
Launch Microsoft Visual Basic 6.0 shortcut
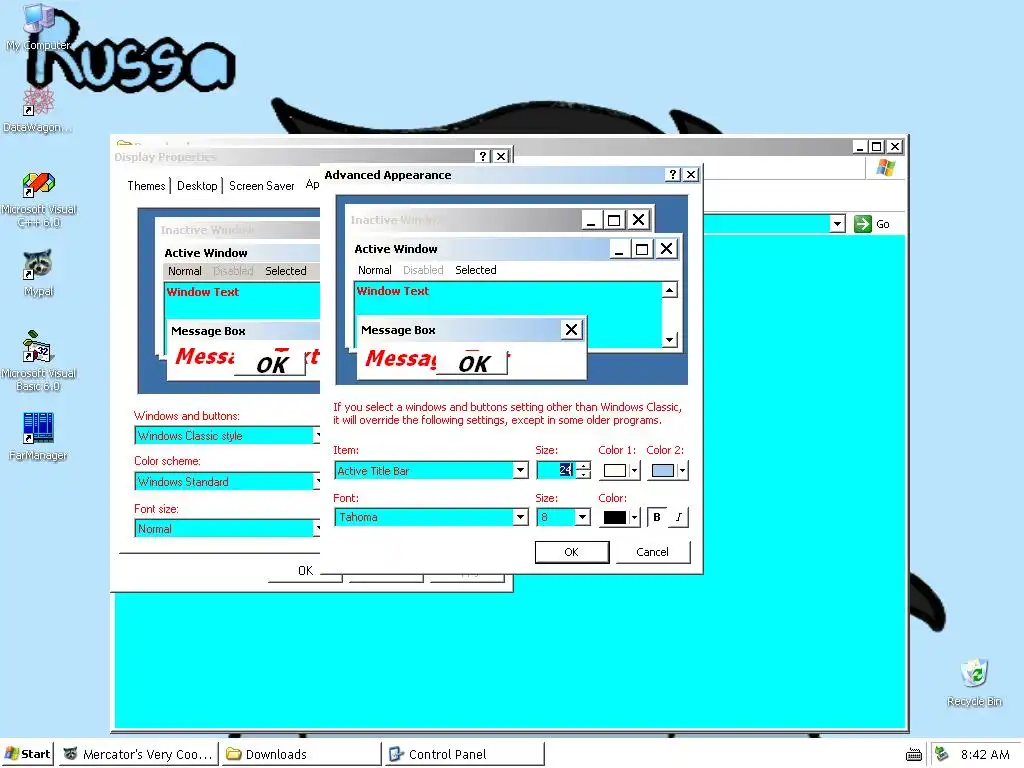(39, 360)
